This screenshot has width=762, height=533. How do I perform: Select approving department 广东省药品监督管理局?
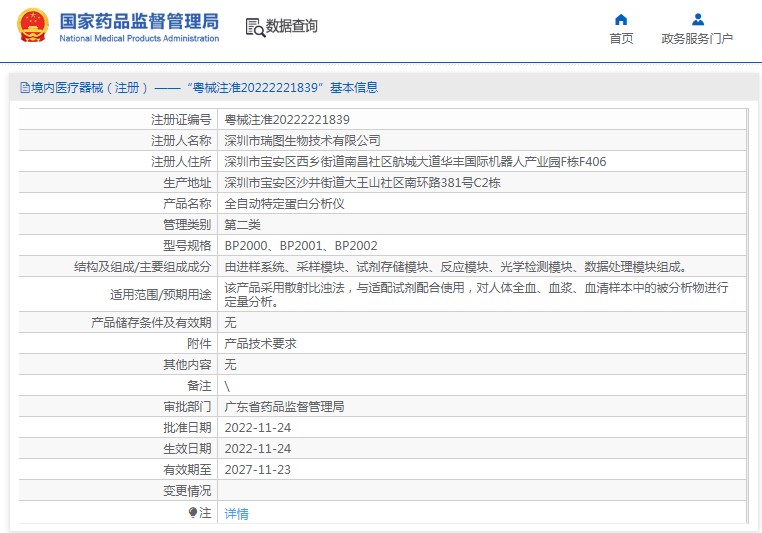coord(284,407)
